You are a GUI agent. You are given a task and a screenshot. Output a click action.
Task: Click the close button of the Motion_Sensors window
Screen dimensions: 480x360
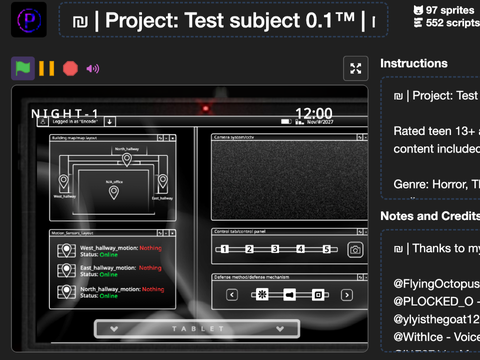point(173,233)
